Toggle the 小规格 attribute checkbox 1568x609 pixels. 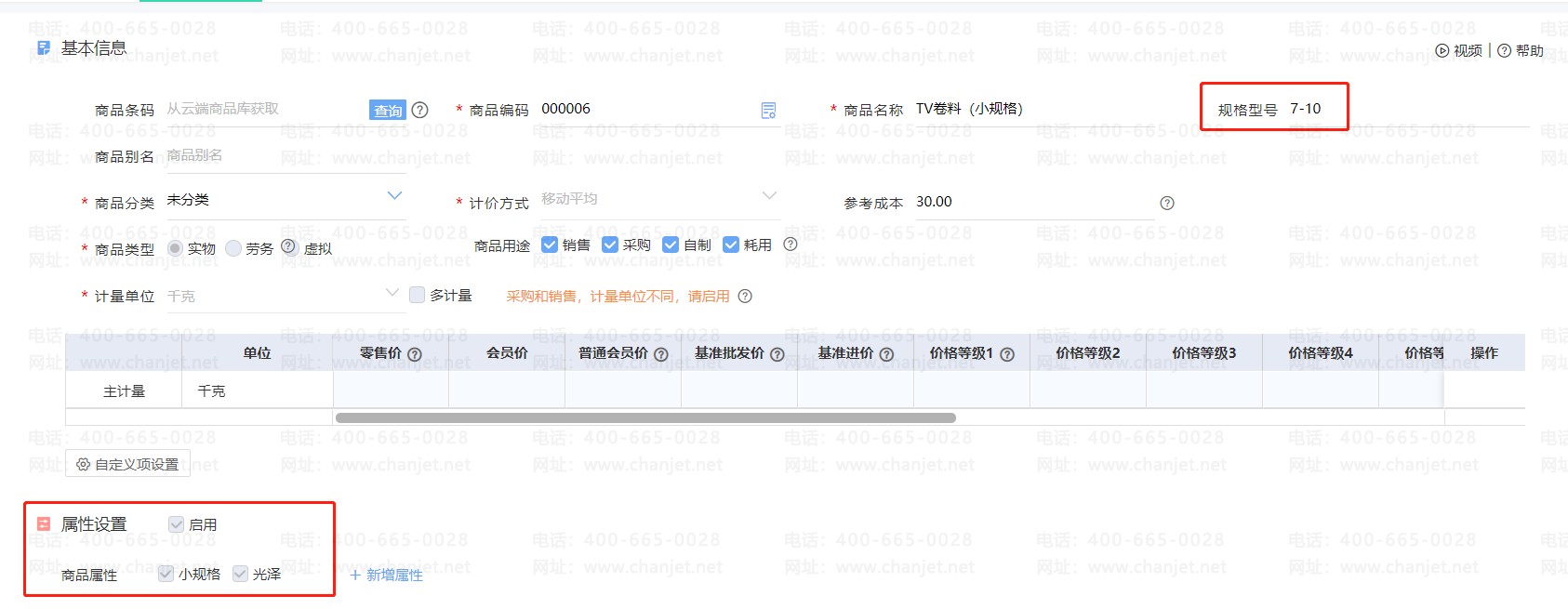[166, 574]
